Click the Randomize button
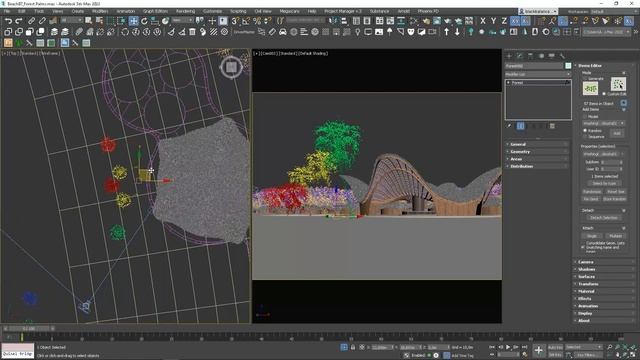 point(592,191)
